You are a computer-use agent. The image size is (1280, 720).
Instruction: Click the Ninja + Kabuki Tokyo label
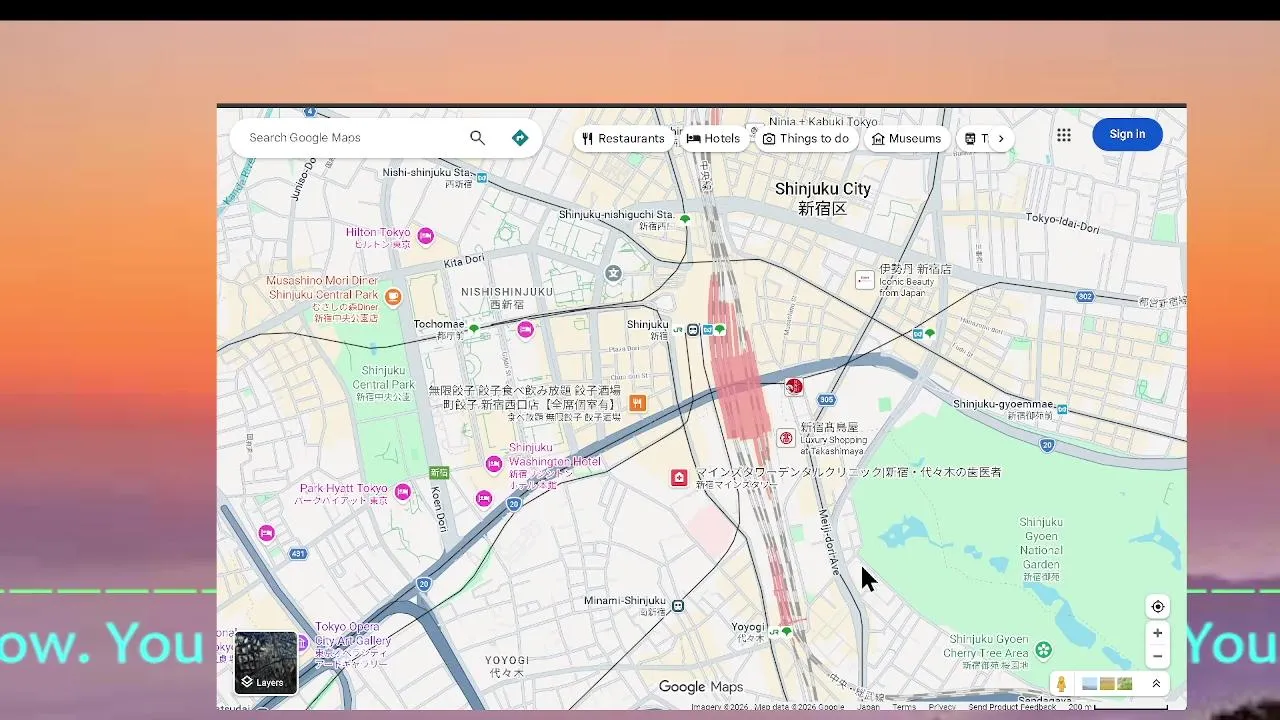click(823, 121)
